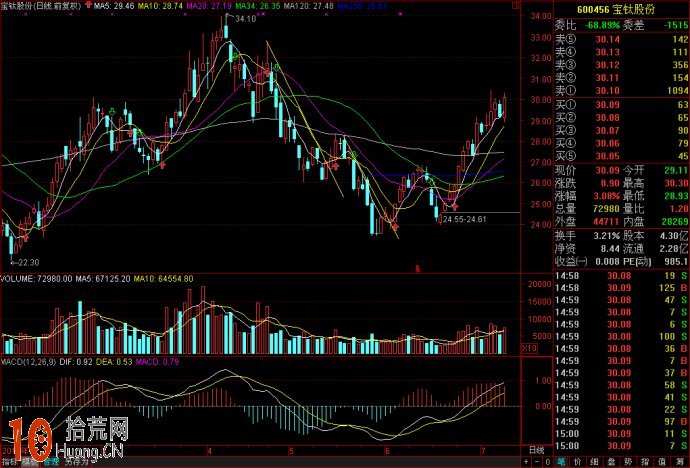Click the plus zoom-in button beside 日线

click(x=526, y=462)
